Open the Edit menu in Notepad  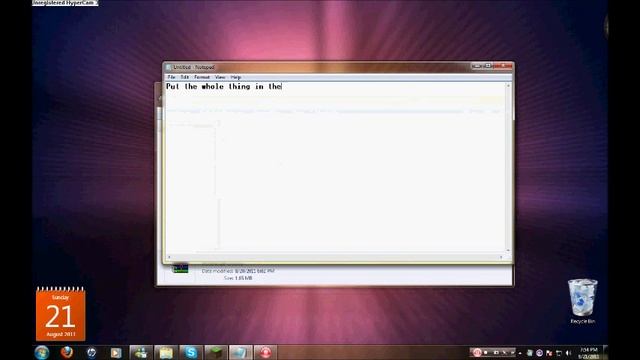point(184,77)
